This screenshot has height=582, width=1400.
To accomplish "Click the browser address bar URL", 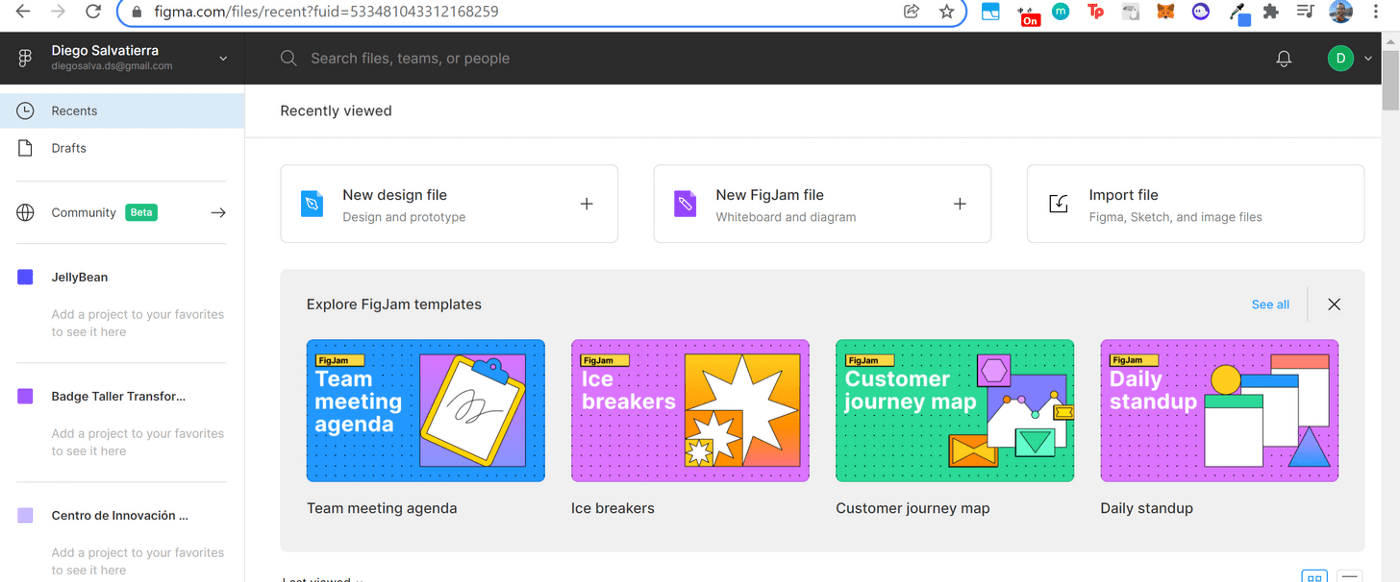I will [326, 12].
